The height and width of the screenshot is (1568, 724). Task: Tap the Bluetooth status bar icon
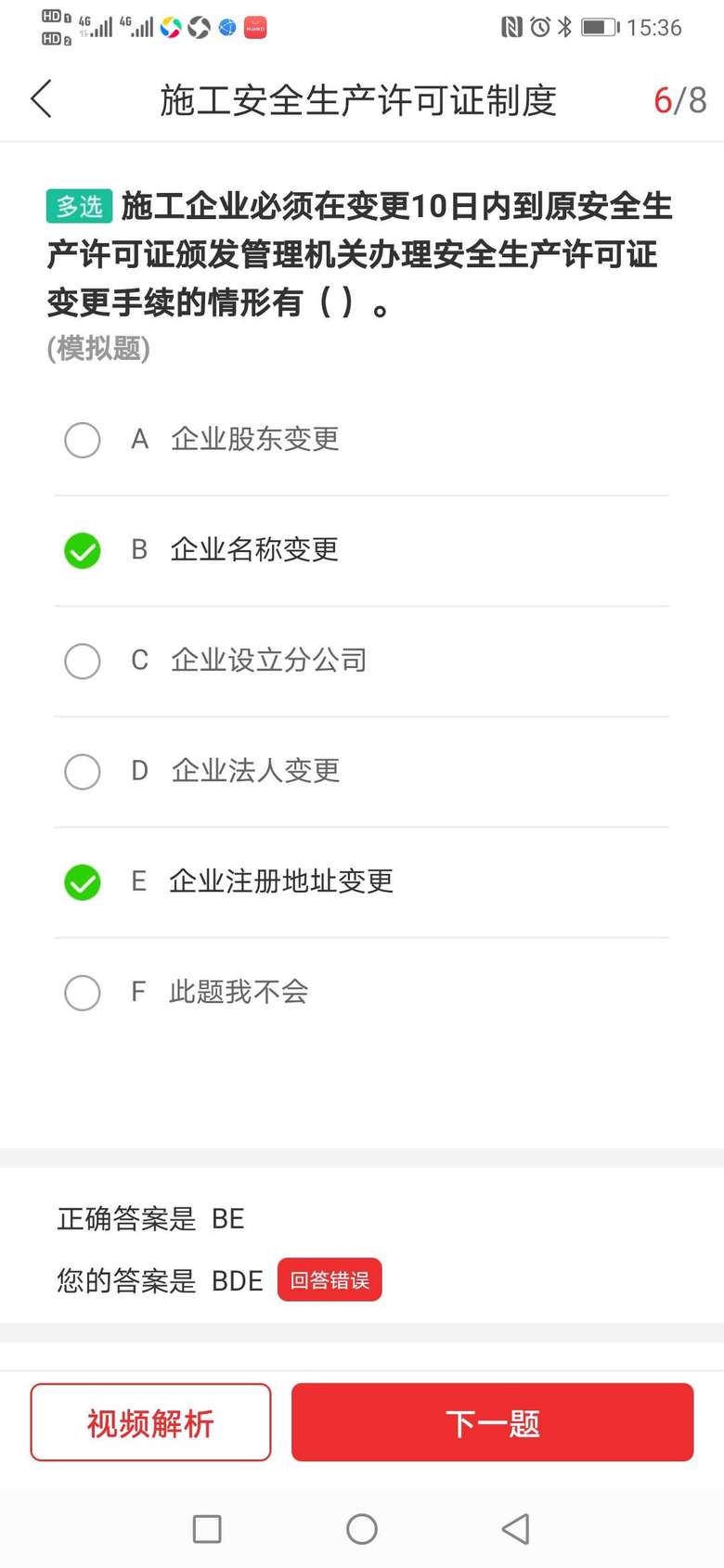pos(564,27)
